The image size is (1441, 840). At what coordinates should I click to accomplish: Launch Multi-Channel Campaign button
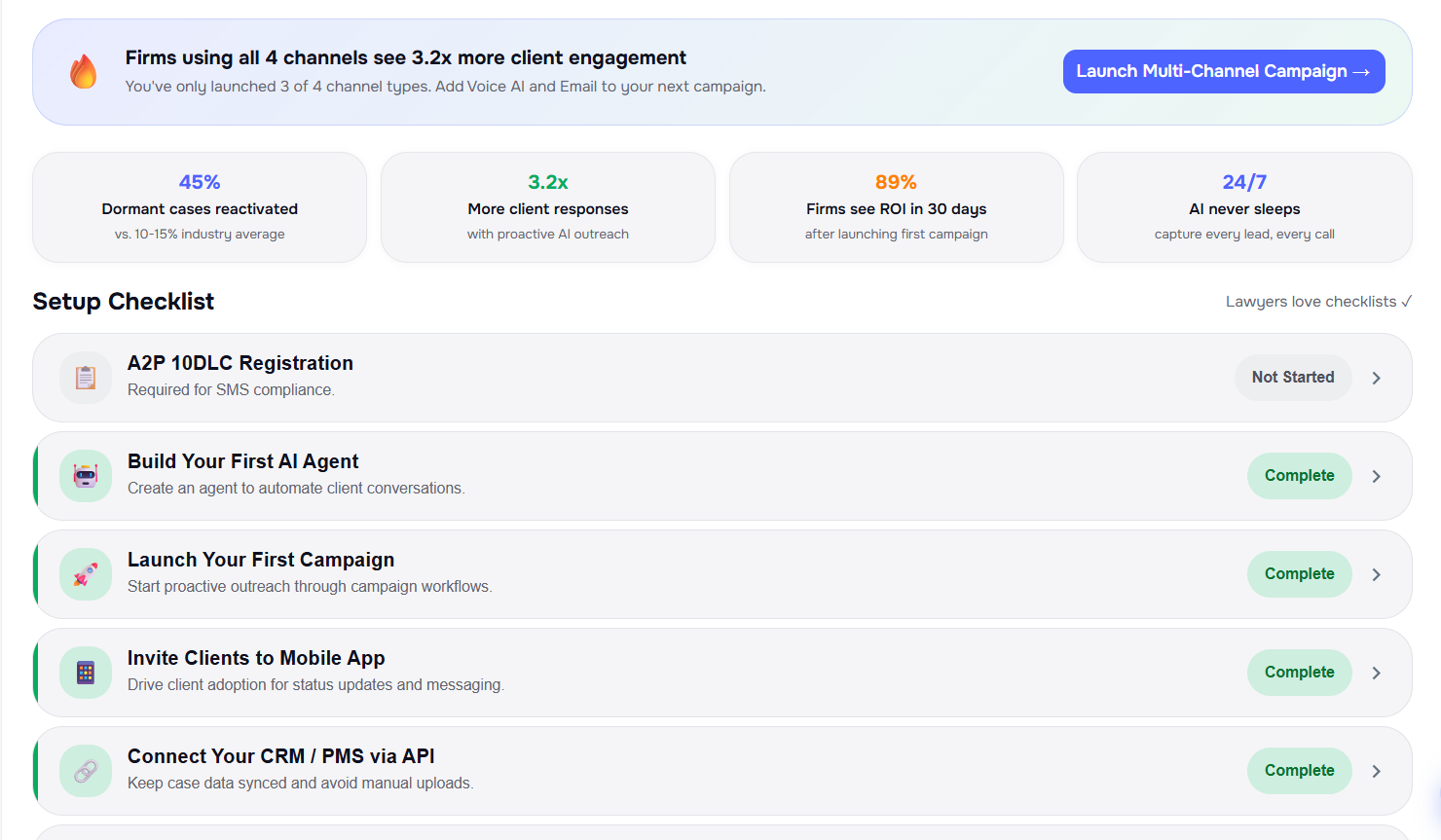point(1223,72)
